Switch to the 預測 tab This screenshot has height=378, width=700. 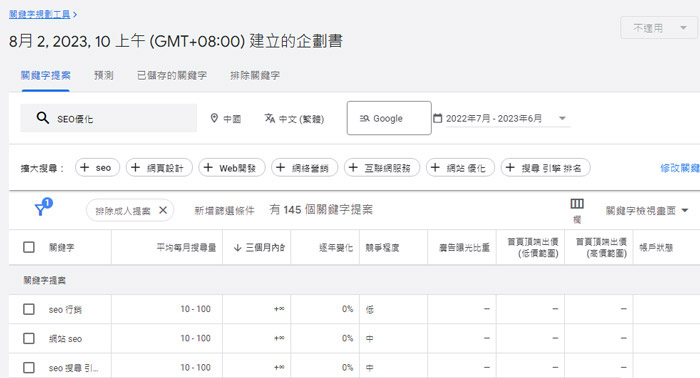(x=104, y=75)
